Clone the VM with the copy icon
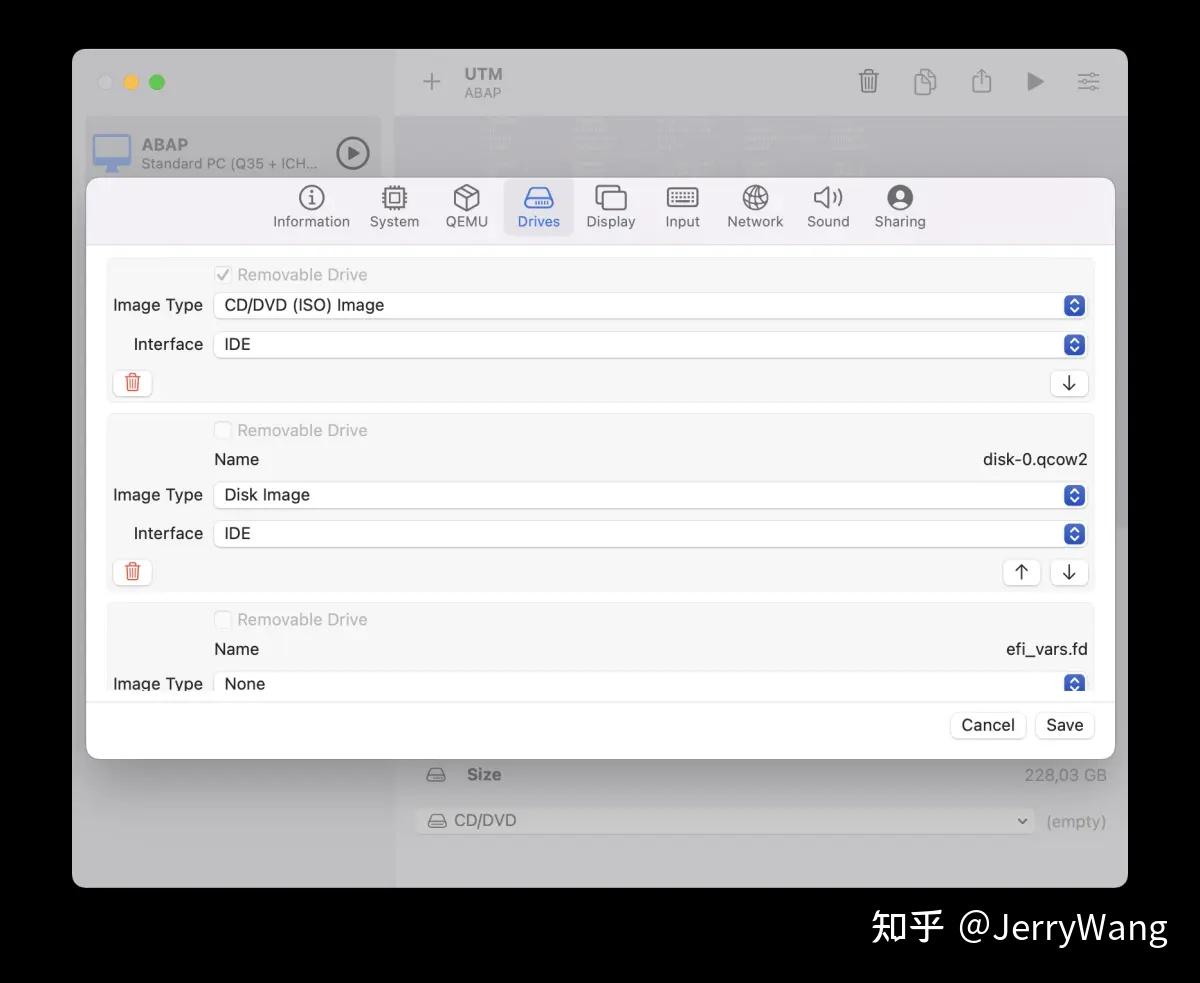Image resolution: width=1200 pixels, height=983 pixels. tap(924, 81)
